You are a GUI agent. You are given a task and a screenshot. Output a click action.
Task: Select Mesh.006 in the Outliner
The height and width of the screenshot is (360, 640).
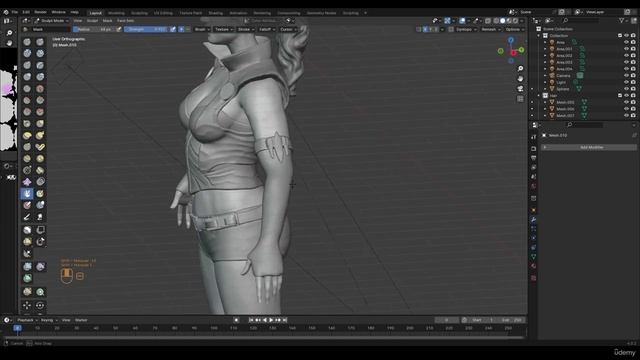565,109
